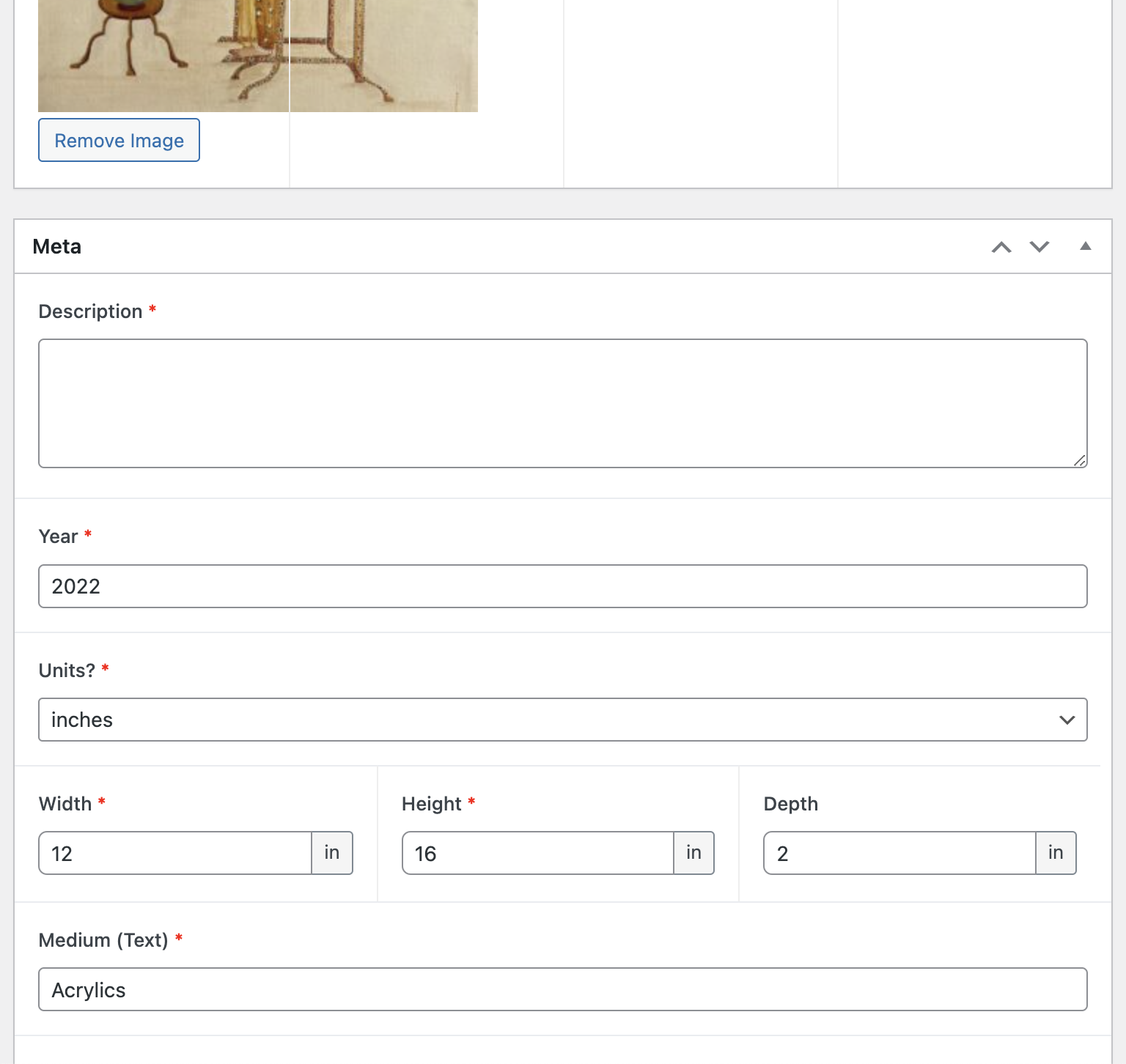Click the 'in' suffix beside Depth
Image resolution: width=1126 pixels, height=1064 pixels.
[1056, 853]
